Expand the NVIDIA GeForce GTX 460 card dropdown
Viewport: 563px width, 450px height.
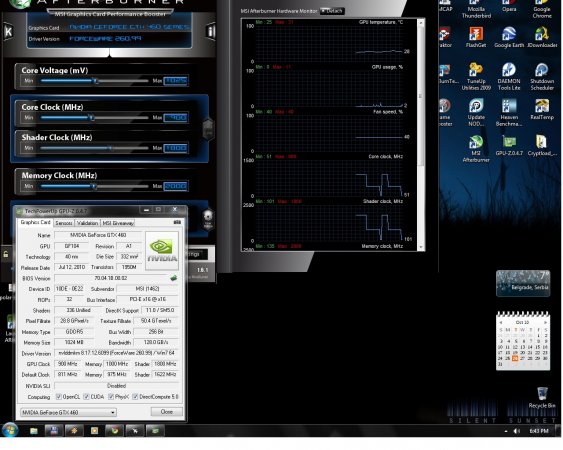(x=68, y=412)
